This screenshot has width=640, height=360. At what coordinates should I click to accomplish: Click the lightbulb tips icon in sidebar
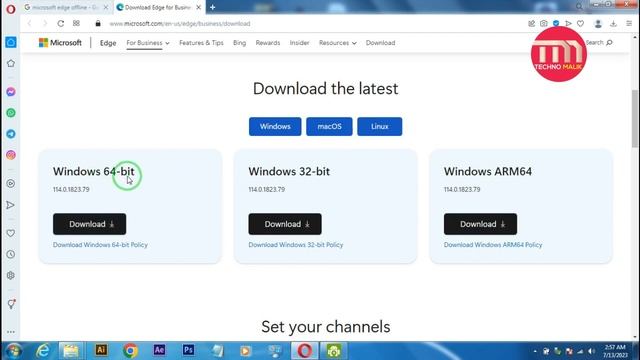(x=11, y=304)
